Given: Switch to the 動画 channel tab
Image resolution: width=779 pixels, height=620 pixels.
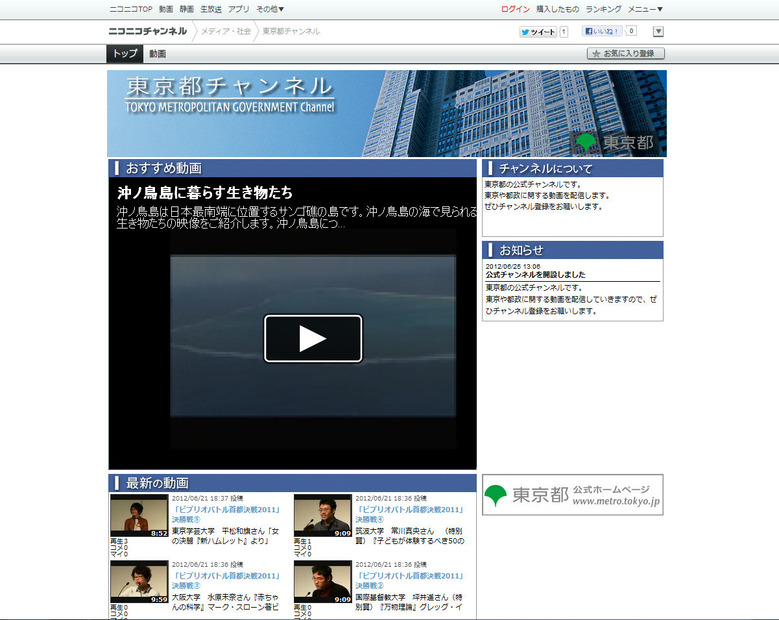Looking at the screenshot, I should pos(158,54).
